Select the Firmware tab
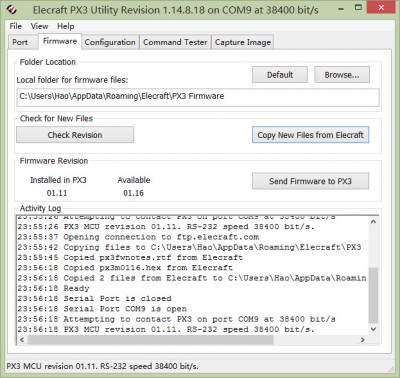Screen dimensions: 400x378 pyautogui.click(x=60, y=41)
